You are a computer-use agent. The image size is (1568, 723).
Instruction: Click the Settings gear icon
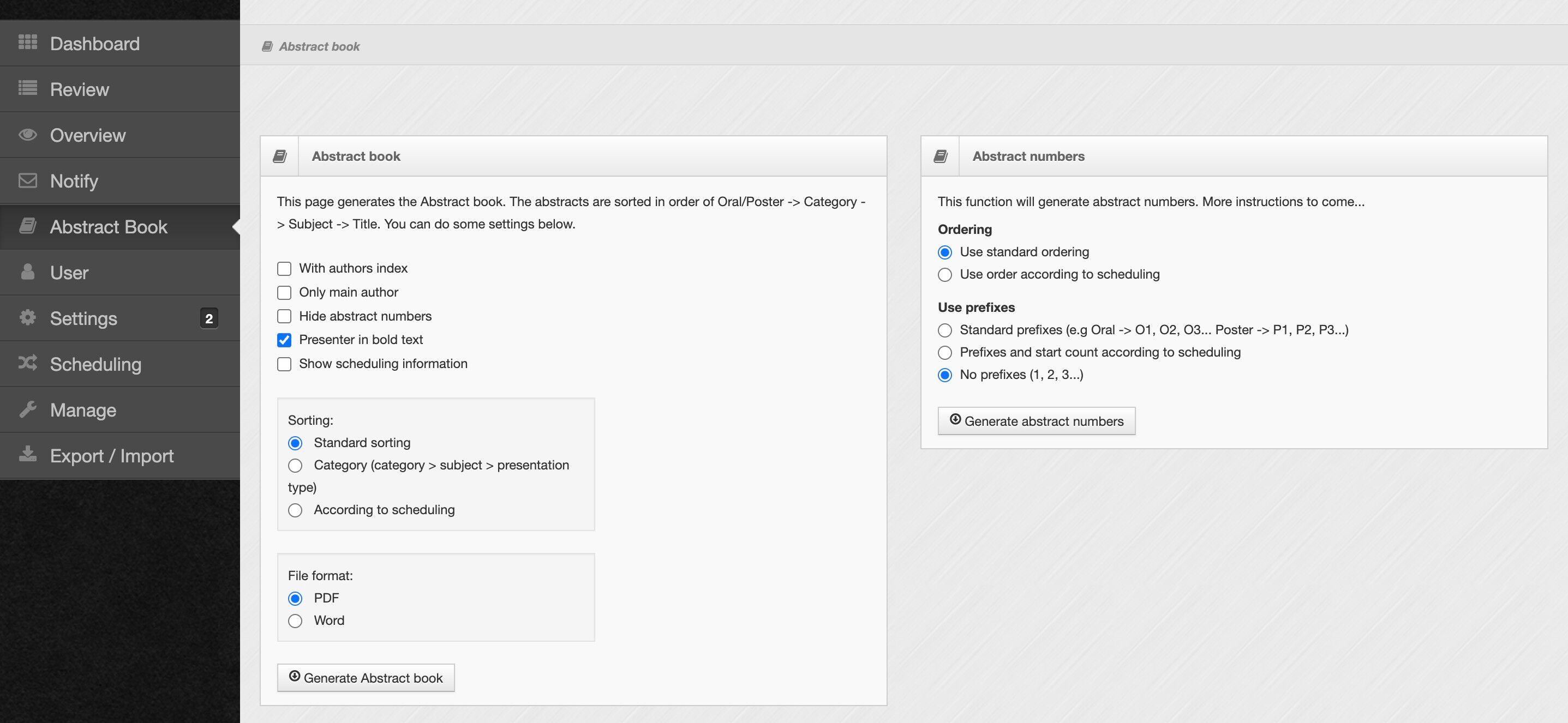pyautogui.click(x=27, y=317)
